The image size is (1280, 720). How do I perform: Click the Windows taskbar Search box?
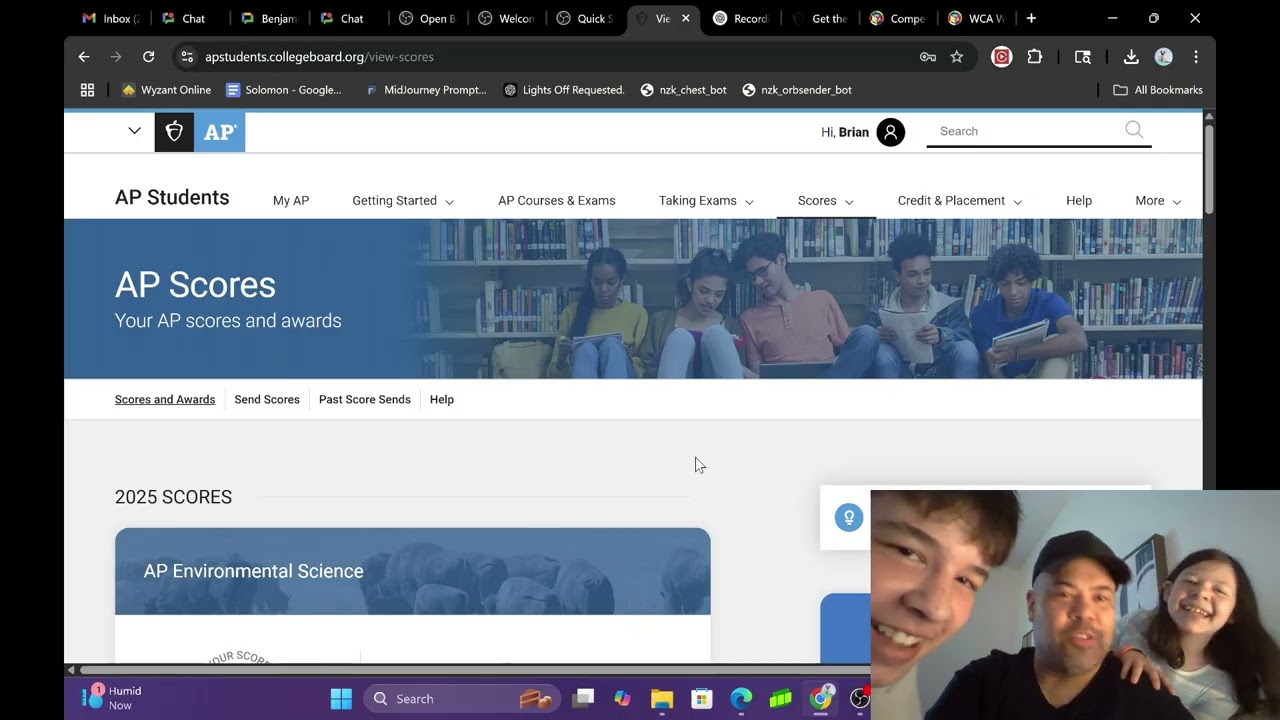pos(460,698)
